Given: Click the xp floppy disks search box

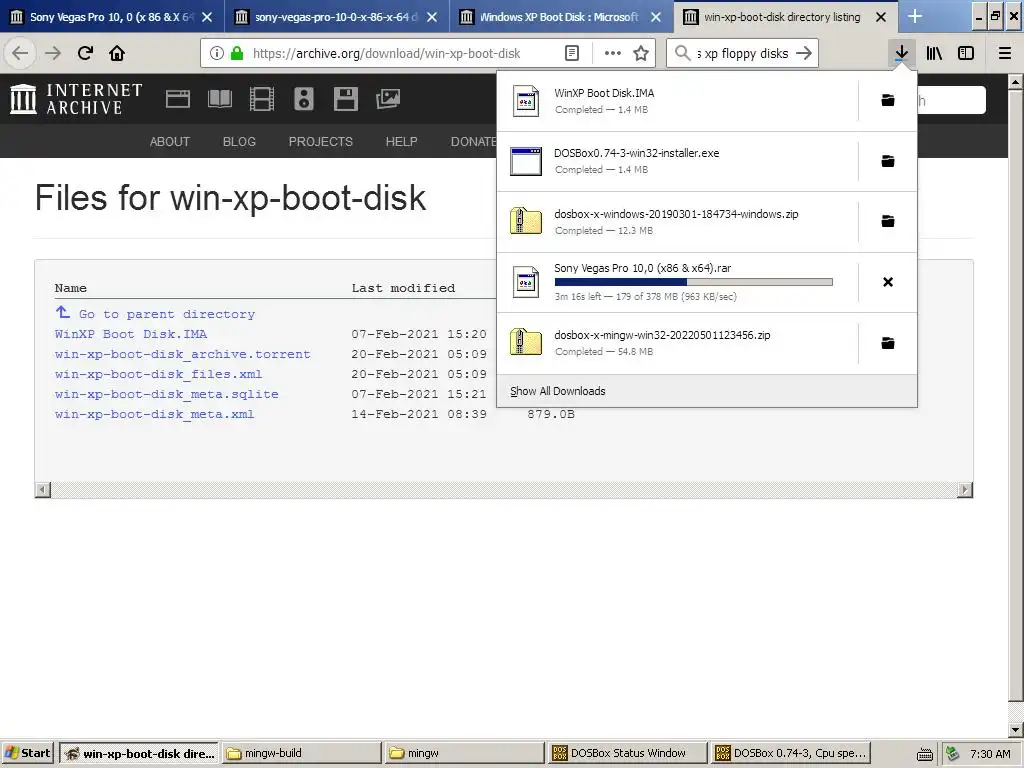Looking at the screenshot, I should pyautogui.click(x=743, y=53).
